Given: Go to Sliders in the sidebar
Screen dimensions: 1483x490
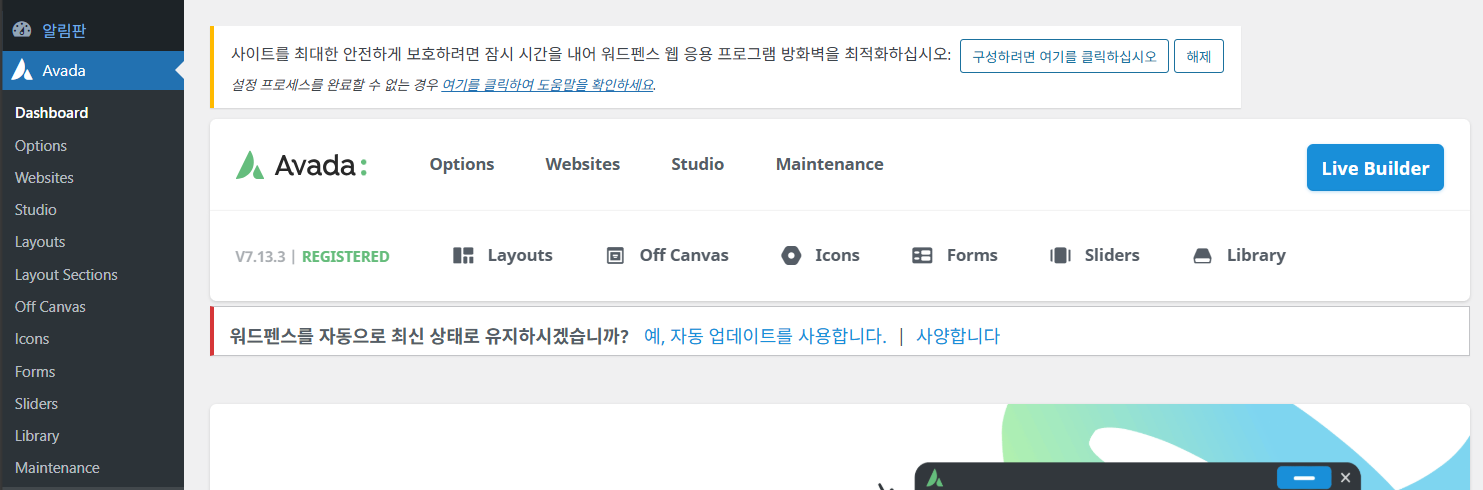Looking at the screenshot, I should pos(36,403).
